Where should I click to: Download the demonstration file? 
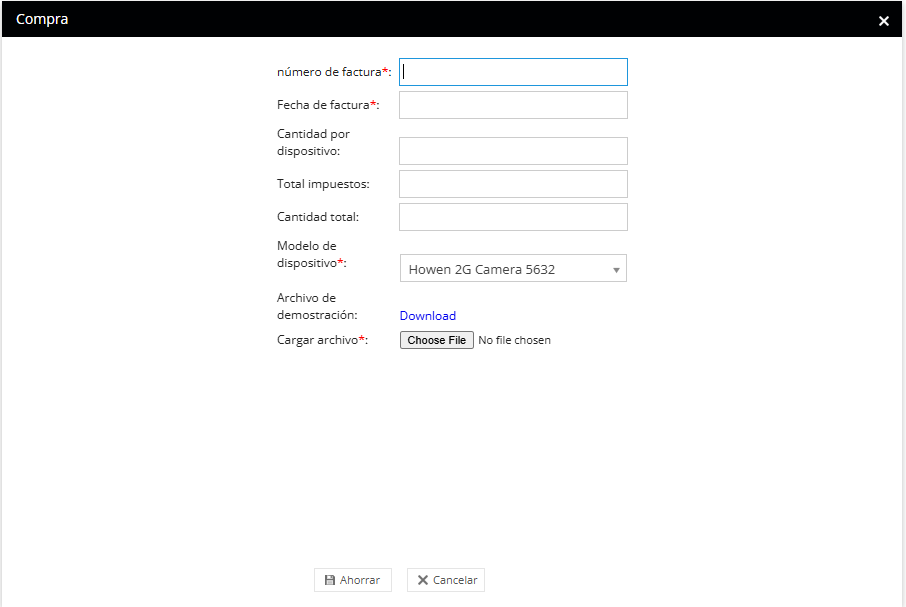point(427,316)
